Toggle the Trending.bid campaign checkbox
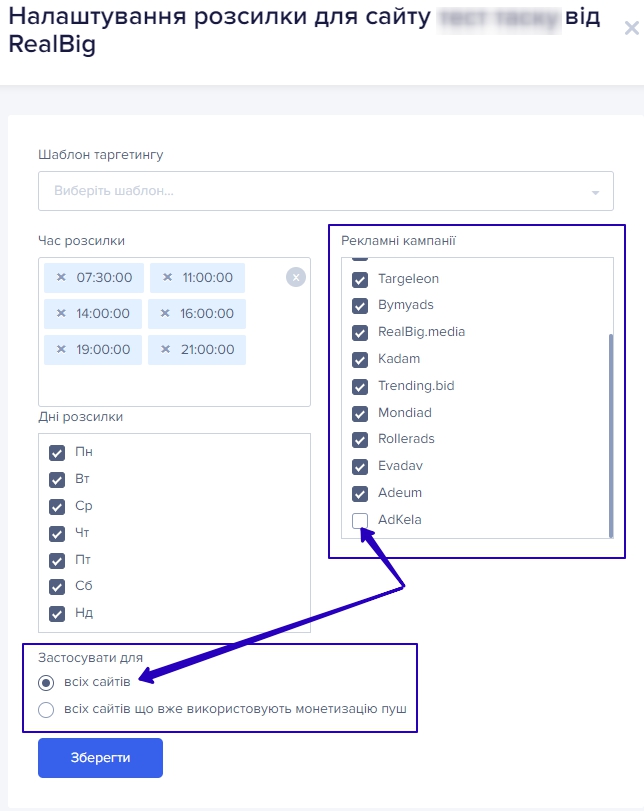 pyautogui.click(x=360, y=386)
